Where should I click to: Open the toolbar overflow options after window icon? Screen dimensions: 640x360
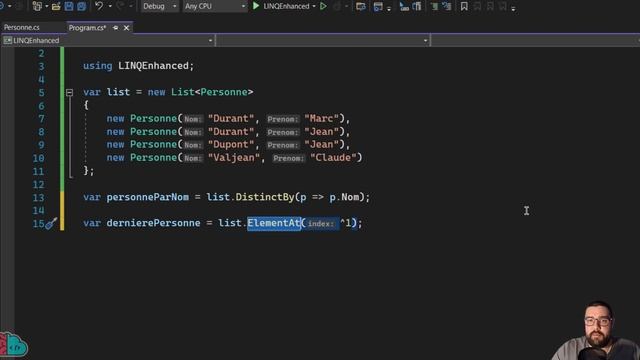[x=389, y=8]
